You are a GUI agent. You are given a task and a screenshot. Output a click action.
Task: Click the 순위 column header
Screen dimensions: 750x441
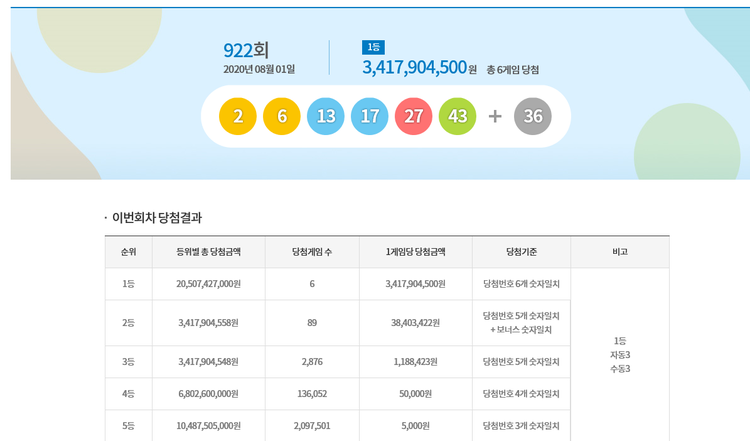click(x=129, y=252)
